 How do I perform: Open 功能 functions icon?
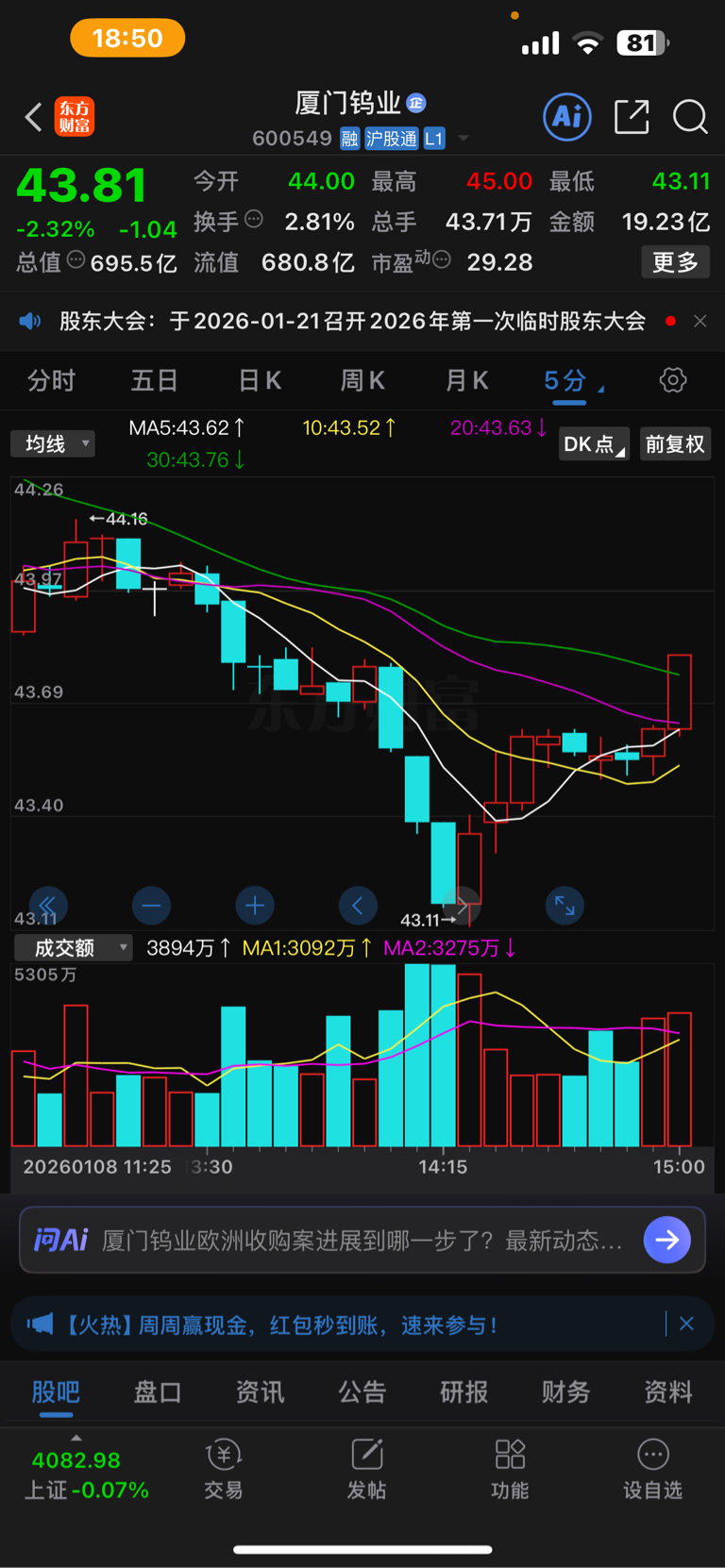pos(510,1470)
